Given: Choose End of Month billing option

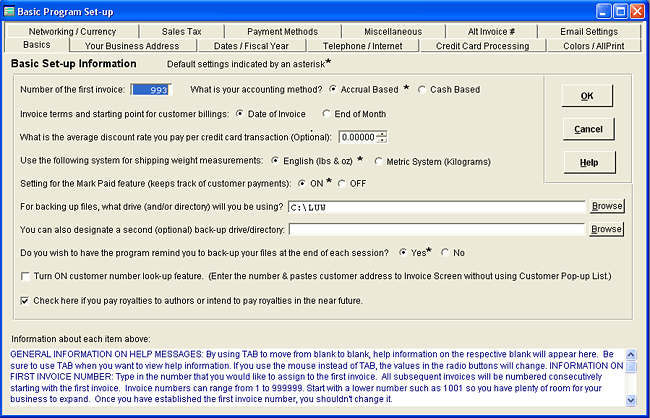Looking at the screenshot, I should (327, 113).
